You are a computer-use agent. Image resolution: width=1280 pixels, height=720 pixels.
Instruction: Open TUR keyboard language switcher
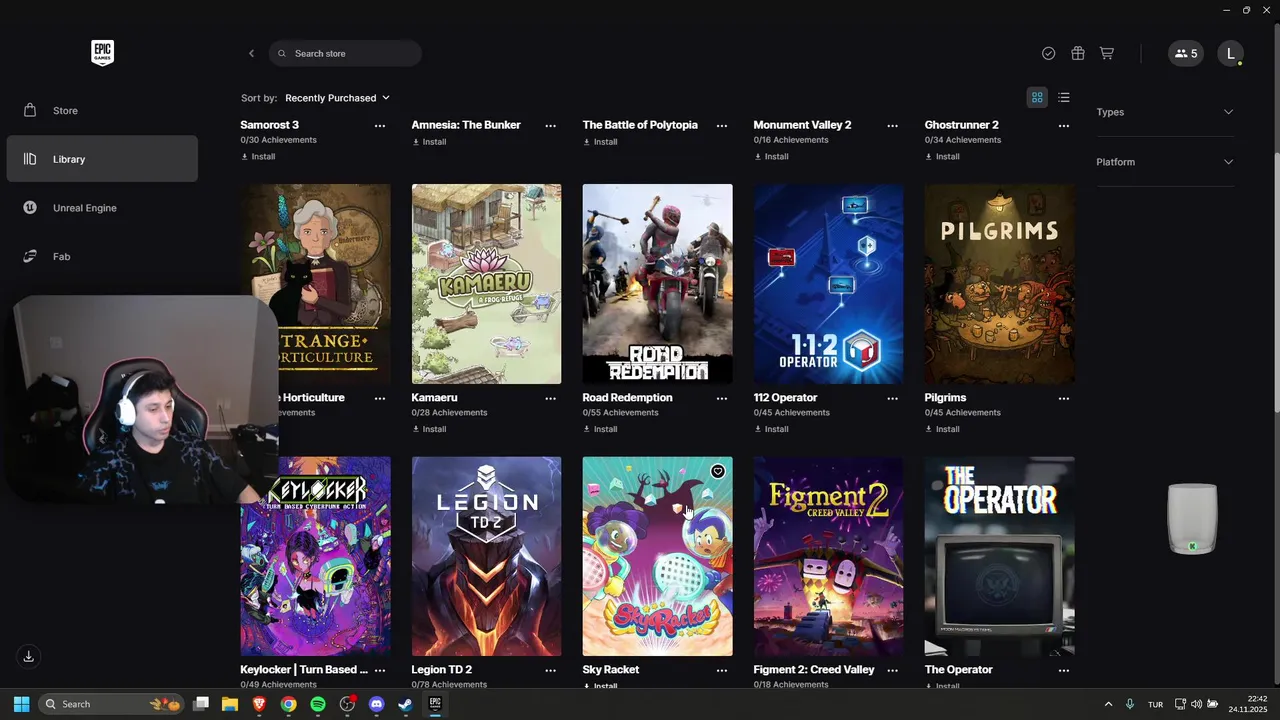(x=1155, y=704)
